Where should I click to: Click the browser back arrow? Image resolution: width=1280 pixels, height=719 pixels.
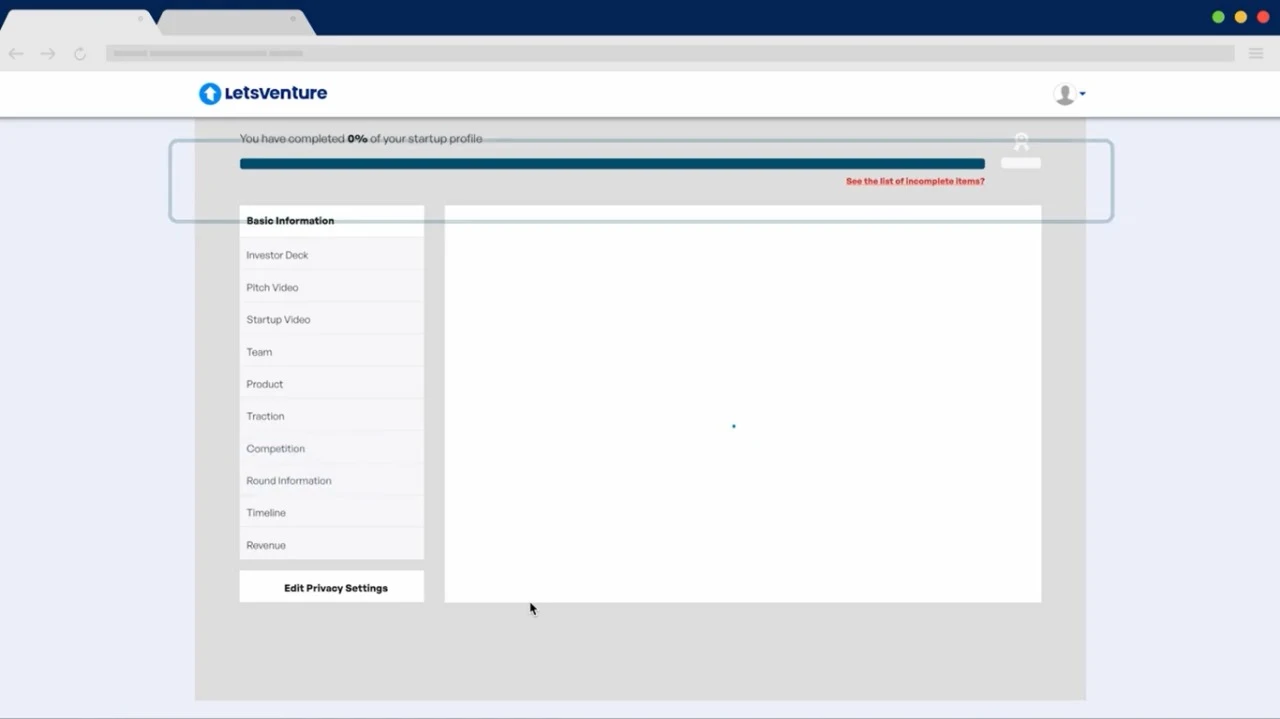point(16,54)
